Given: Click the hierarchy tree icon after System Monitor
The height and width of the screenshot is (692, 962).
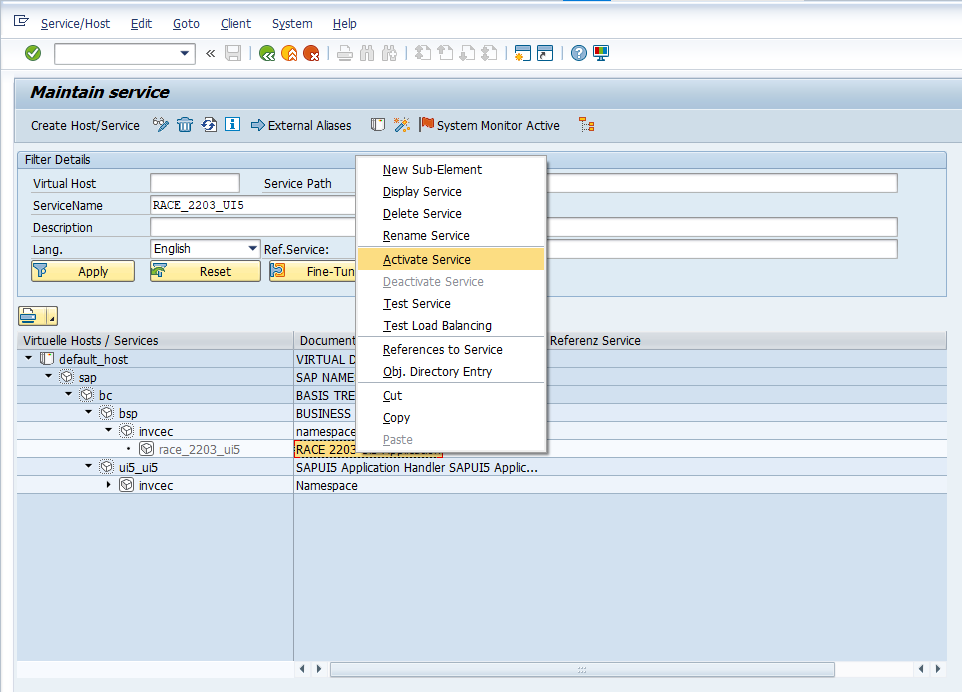Looking at the screenshot, I should click(x=586, y=125).
